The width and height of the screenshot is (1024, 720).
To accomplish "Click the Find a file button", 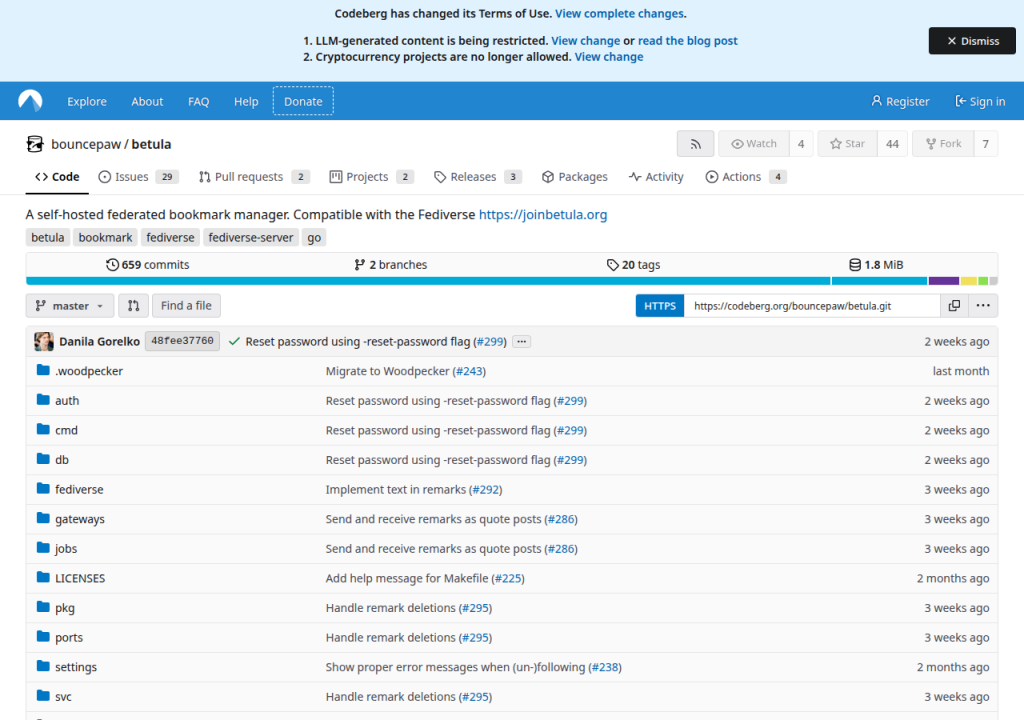I will [186, 306].
